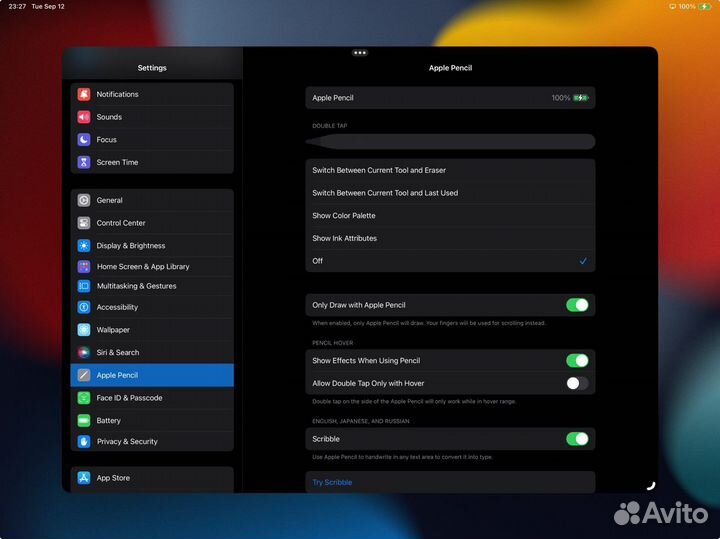This screenshot has height=539, width=720.
Task: Open Home Screen & App Library row
Action: pos(152,266)
